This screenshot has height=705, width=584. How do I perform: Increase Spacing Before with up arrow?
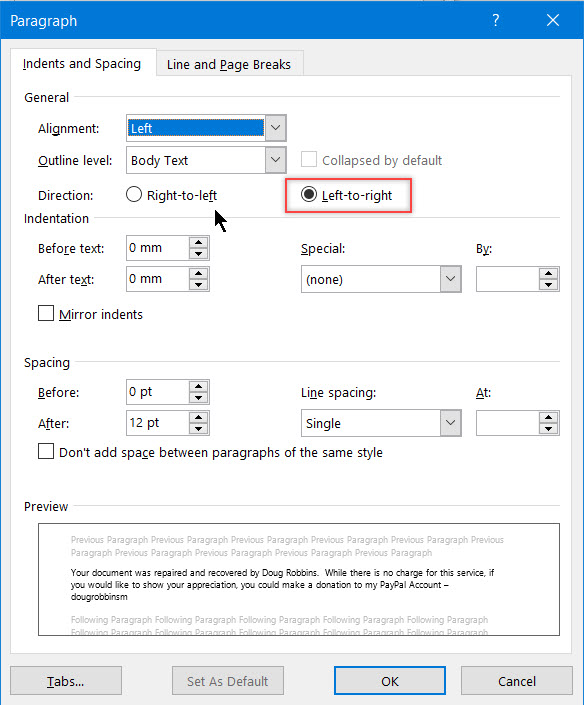(x=198, y=386)
